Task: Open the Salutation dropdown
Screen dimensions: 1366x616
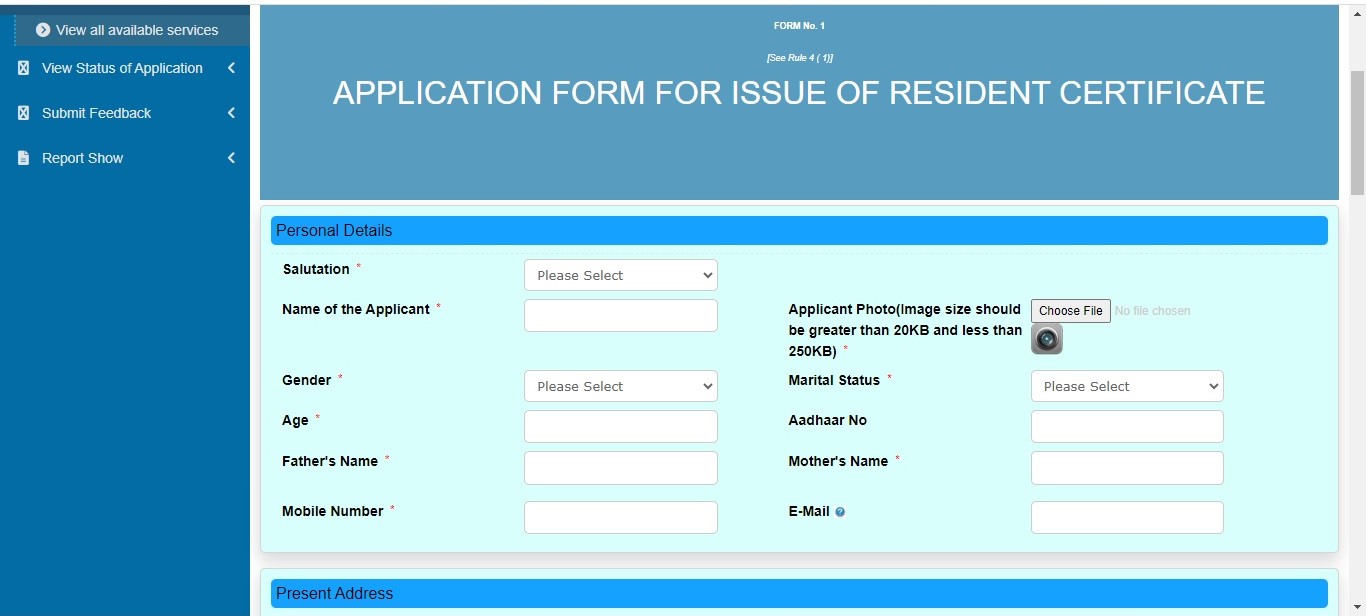Action: pos(620,275)
